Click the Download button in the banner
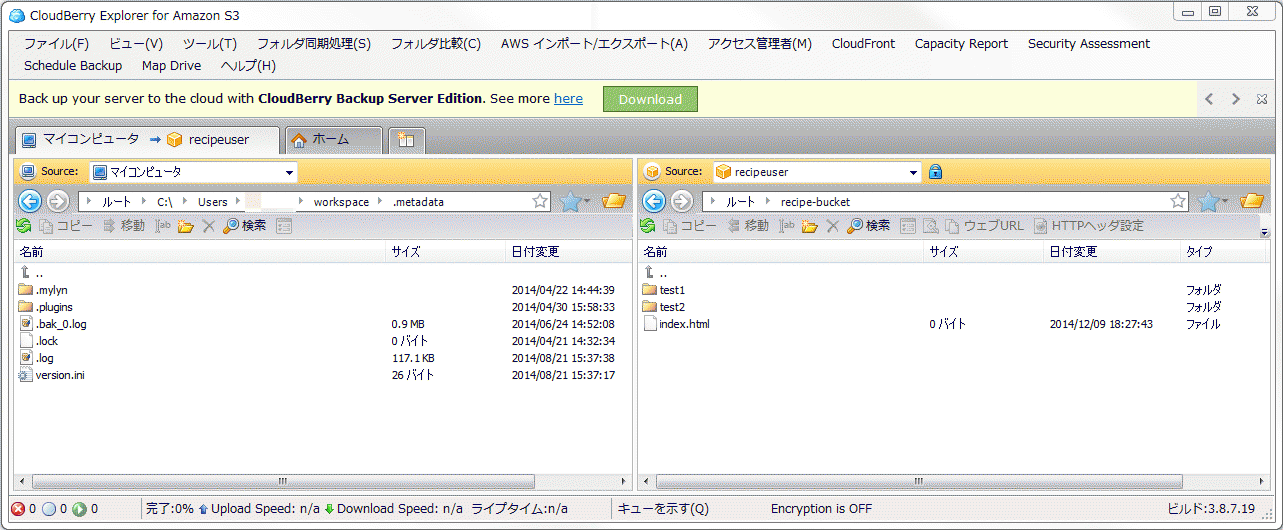 coord(650,99)
